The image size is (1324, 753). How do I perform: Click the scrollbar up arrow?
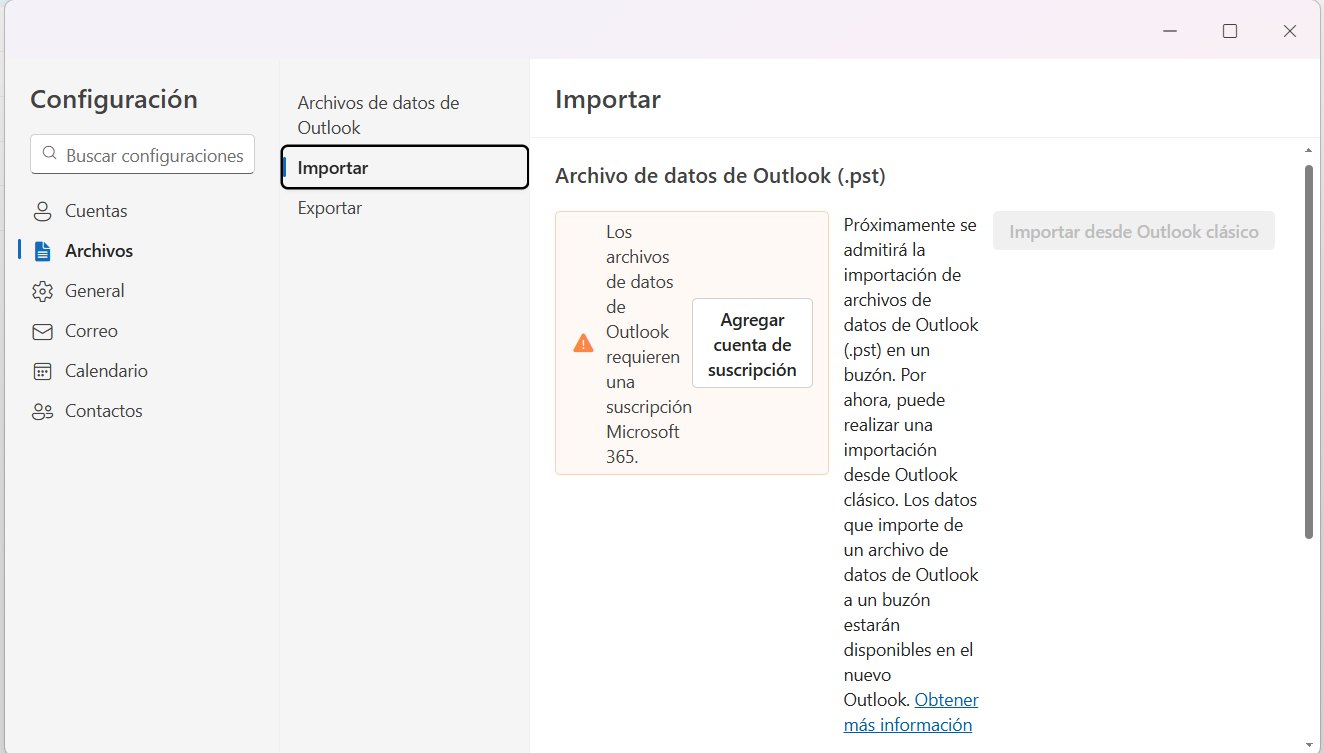pyautogui.click(x=1310, y=148)
